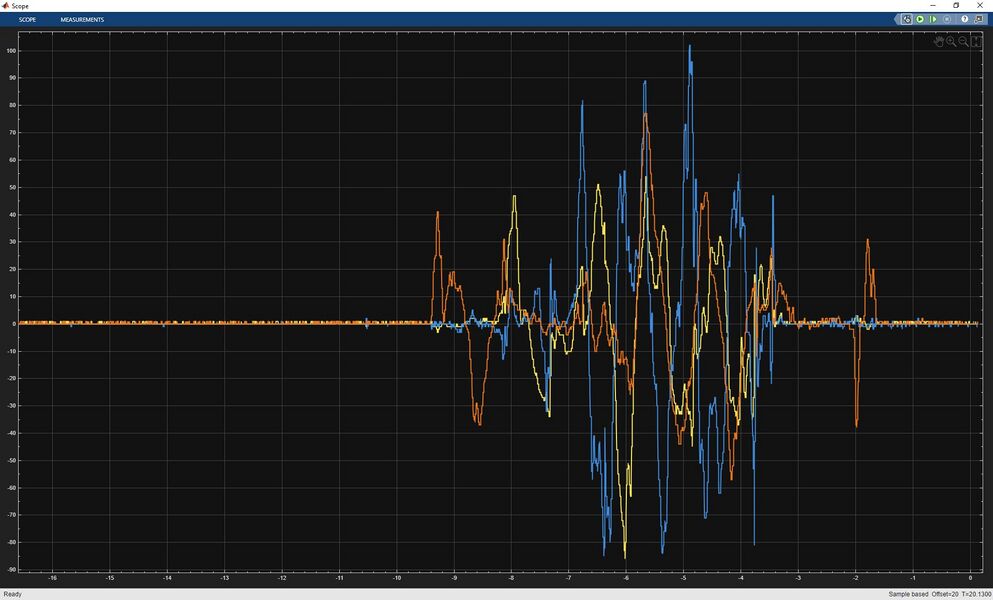The image size is (993, 600).
Task: Open the SCOPE tab
Action: pyautogui.click(x=27, y=20)
